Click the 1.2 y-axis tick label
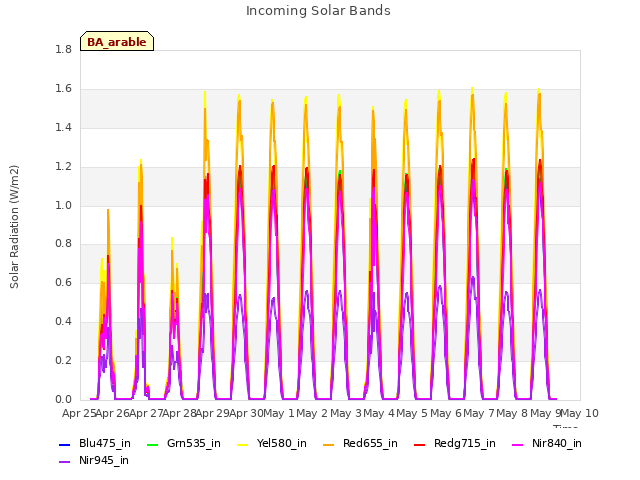The image size is (640, 480). pyautogui.click(x=63, y=167)
